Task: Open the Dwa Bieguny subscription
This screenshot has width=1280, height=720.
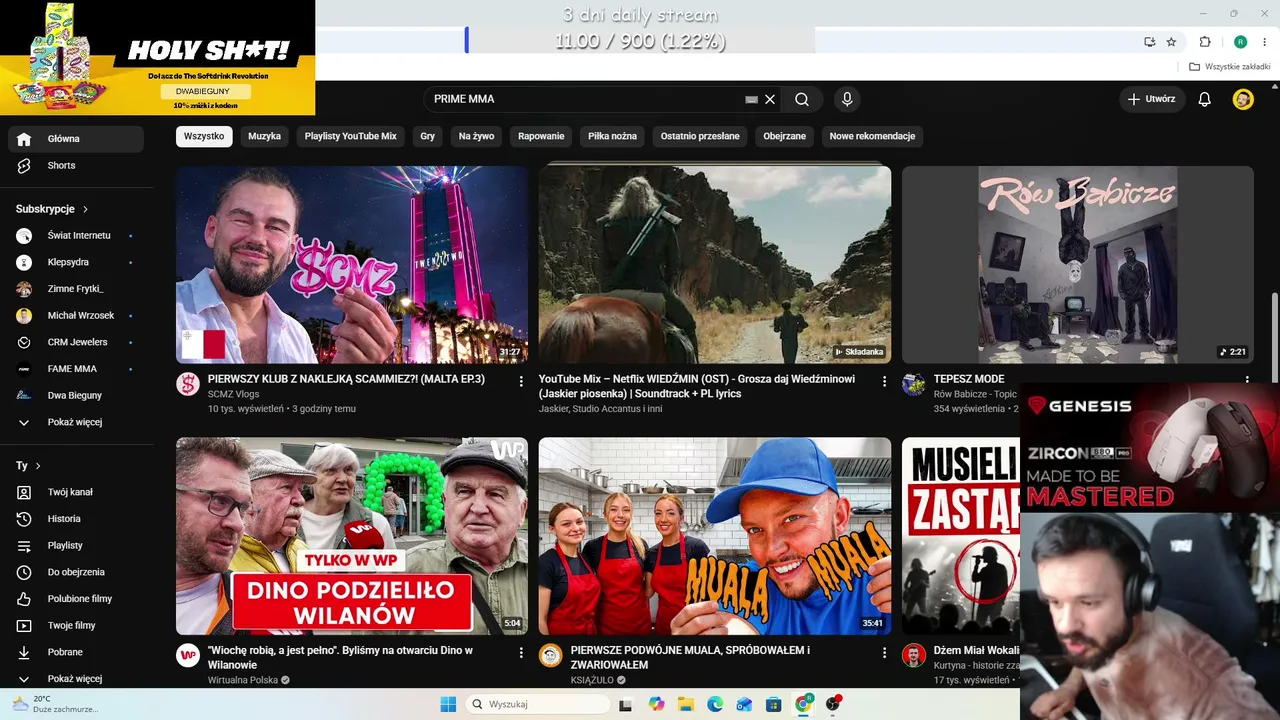Action: pyautogui.click(x=76, y=395)
